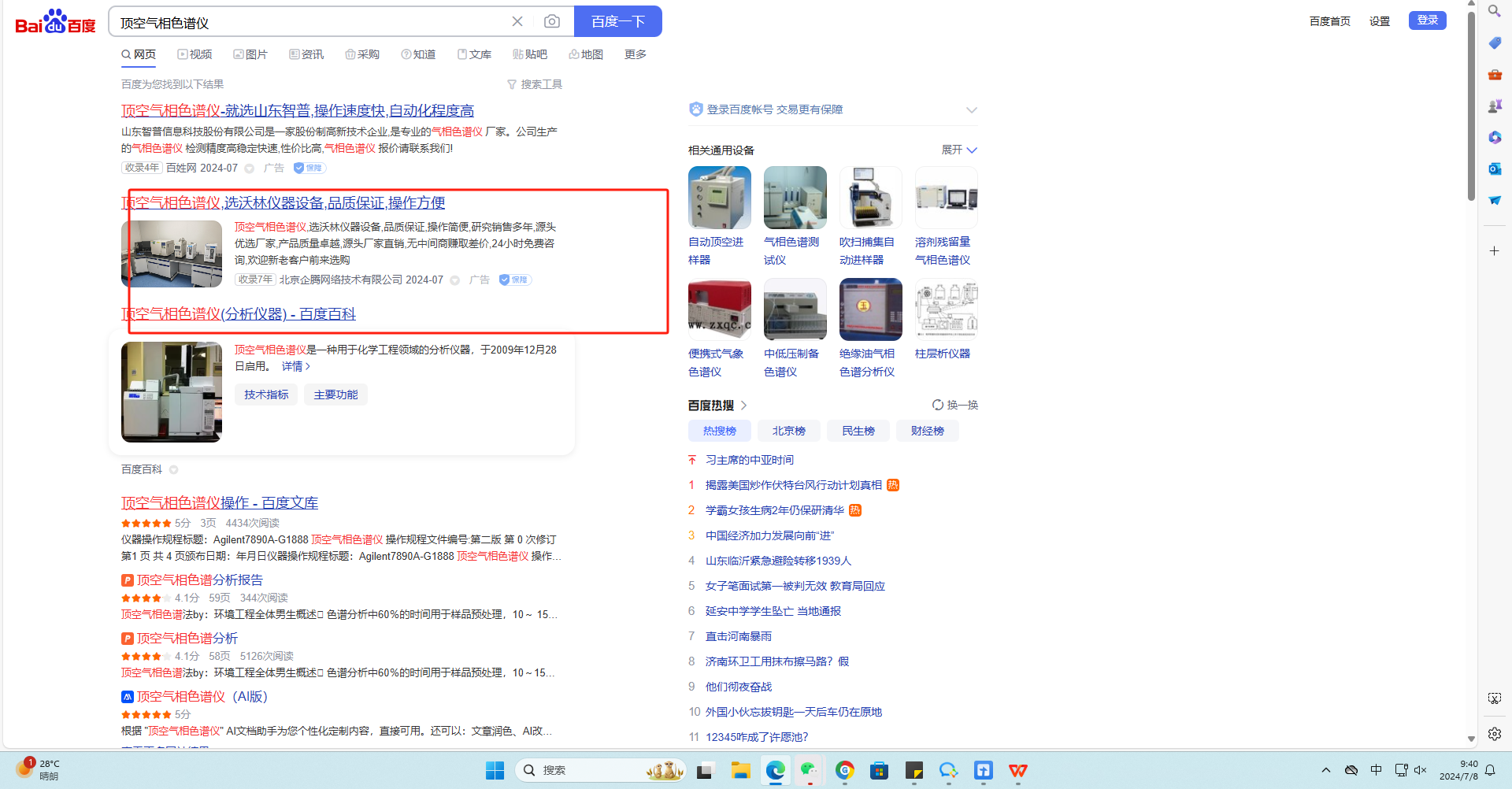Open the notification bell in the taskbar

pyautogui.click(x=1490, y=770)
